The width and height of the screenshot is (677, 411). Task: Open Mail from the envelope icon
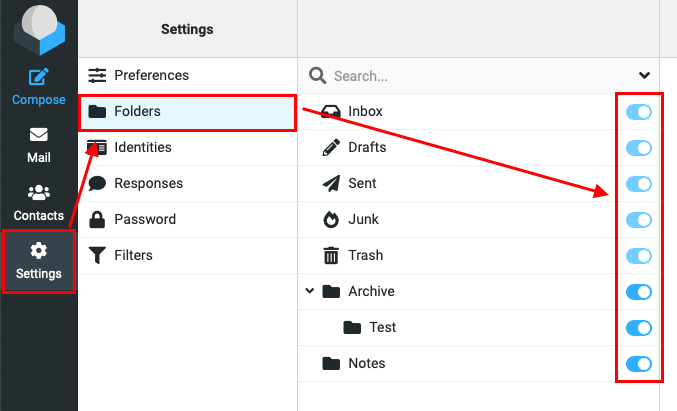pos(38,135)
